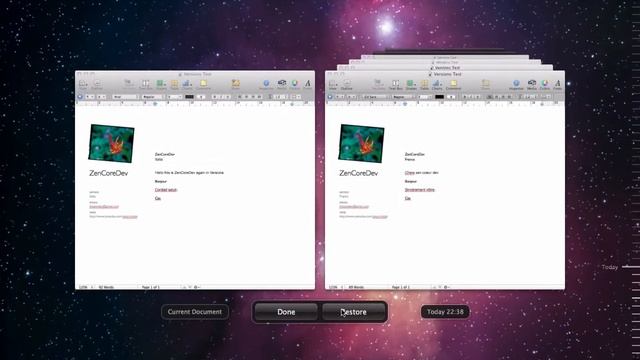Click Outline icon in current document window
The height and width of the screenshot is (360, 640).
point(97,84)
